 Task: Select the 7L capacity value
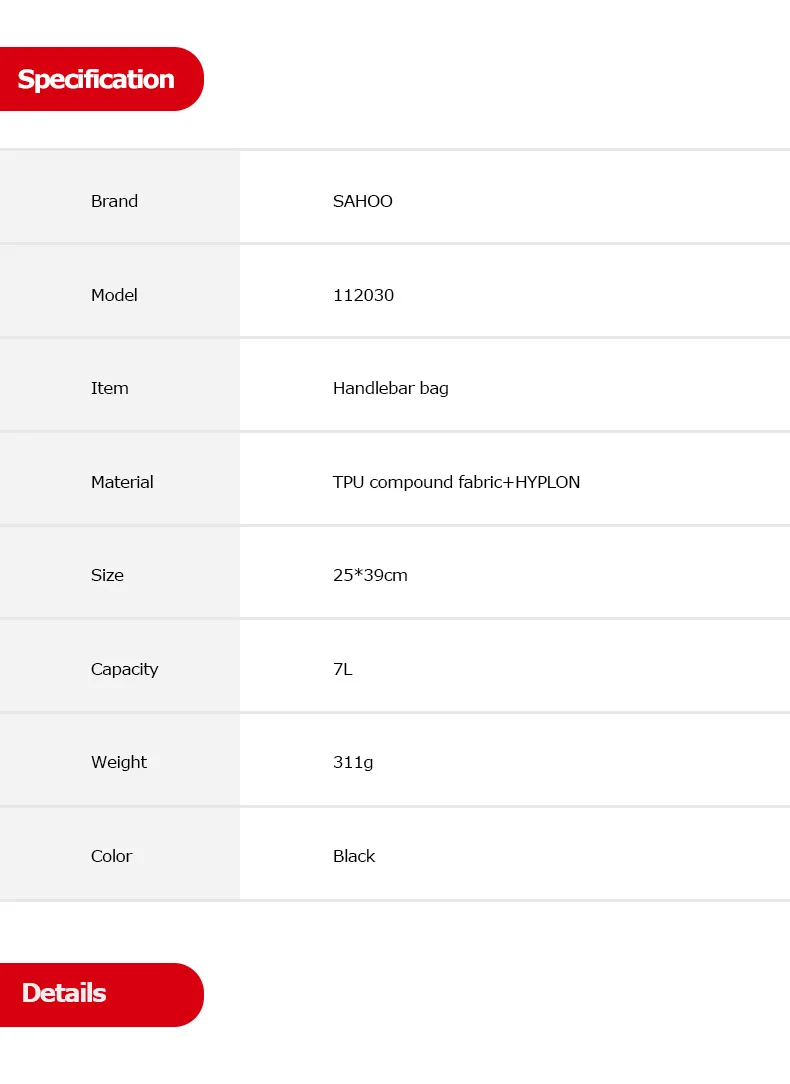pyautogui.click(x=343, y=669)
